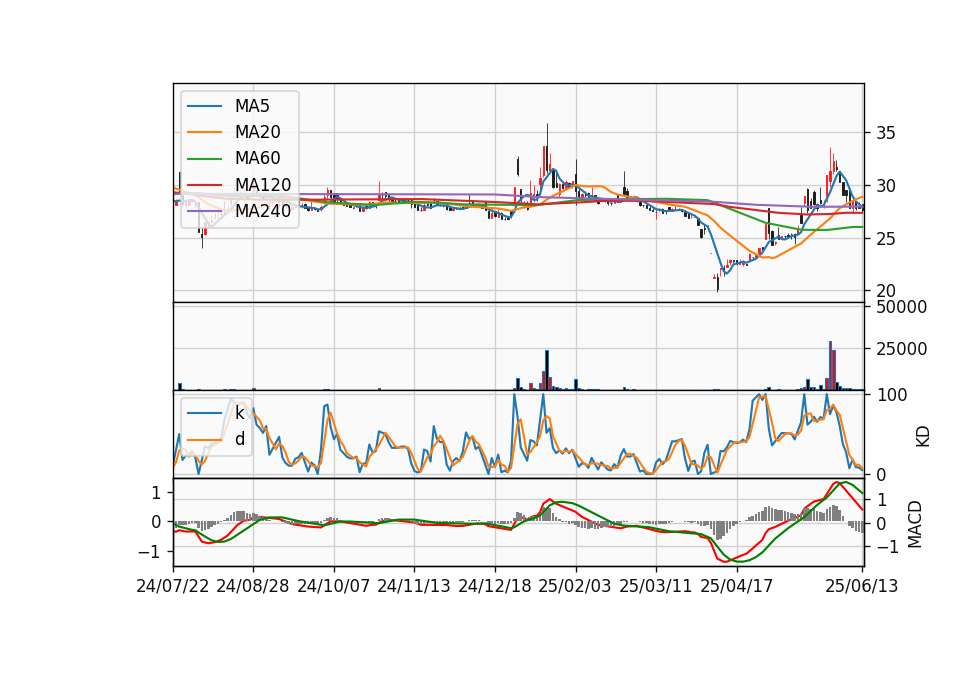Click the MACD vertical axis title
This screenshot has height=690, width=960.
pyautogui.click(x=914, y=524)
